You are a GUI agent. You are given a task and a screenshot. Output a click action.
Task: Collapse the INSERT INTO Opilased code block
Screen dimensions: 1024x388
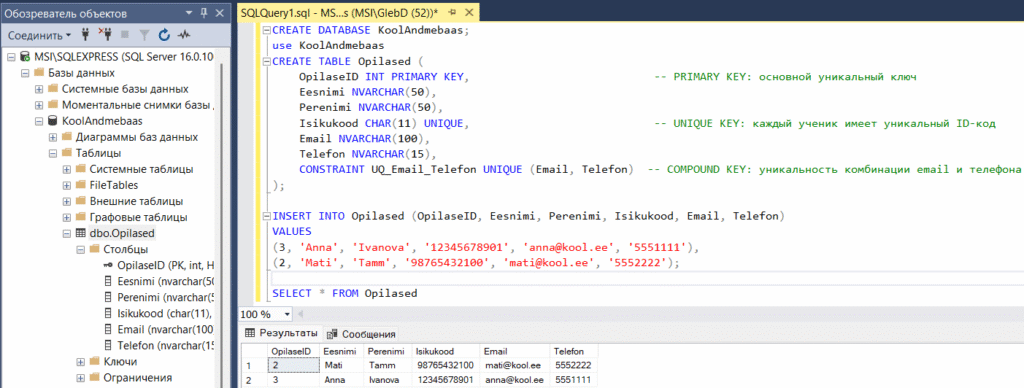pos(266,216)
